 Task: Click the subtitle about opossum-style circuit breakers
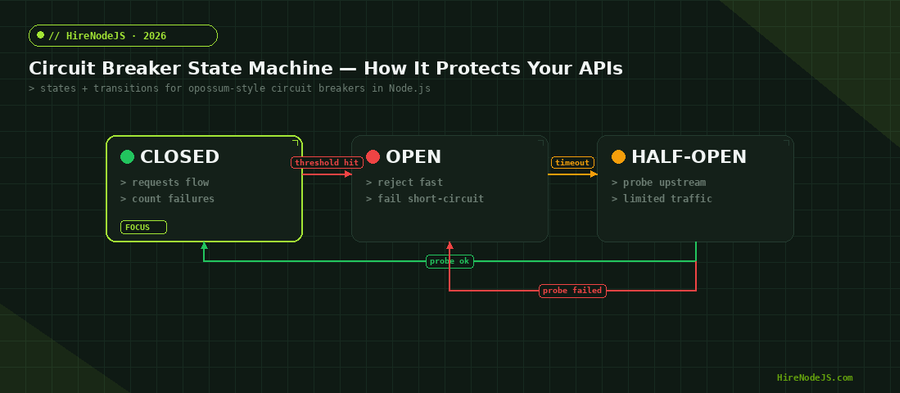pos(230,88)
